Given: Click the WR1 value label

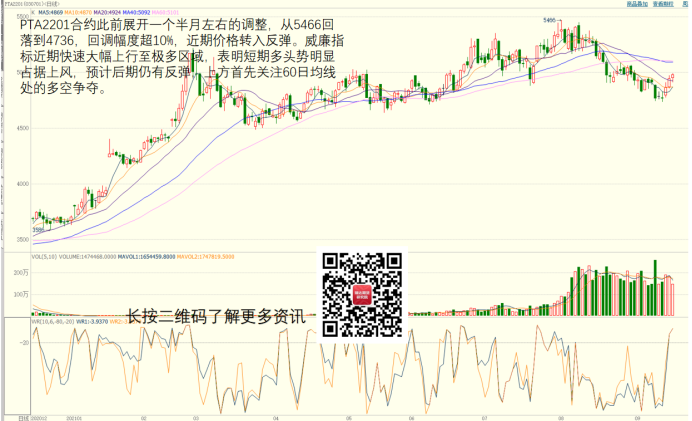Looking at the screenshot, I should pos(86,321).
